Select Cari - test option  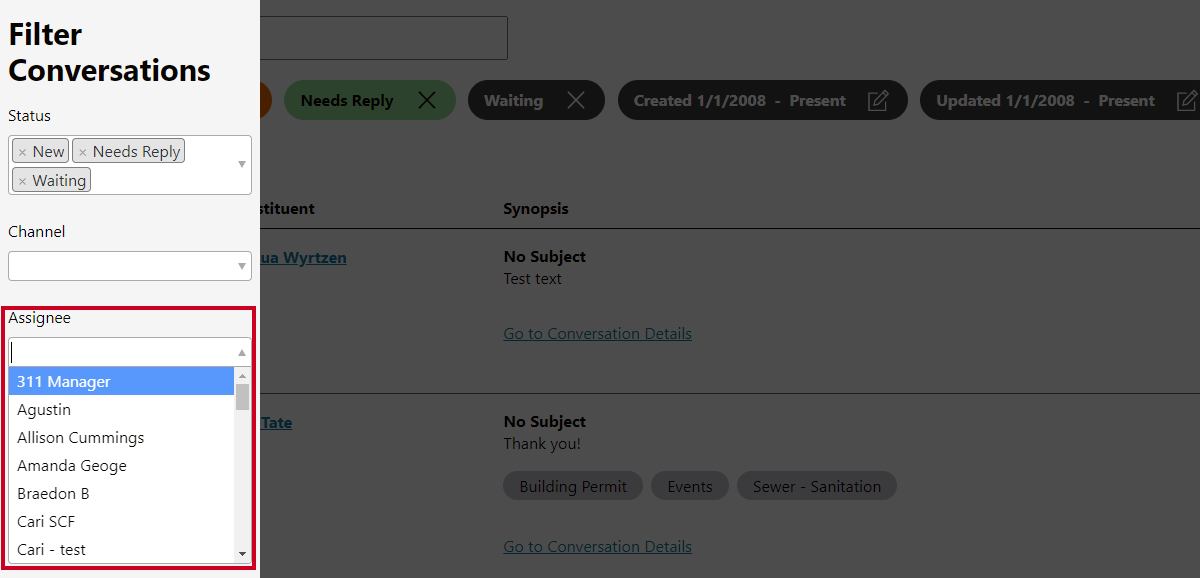[121, 549]
